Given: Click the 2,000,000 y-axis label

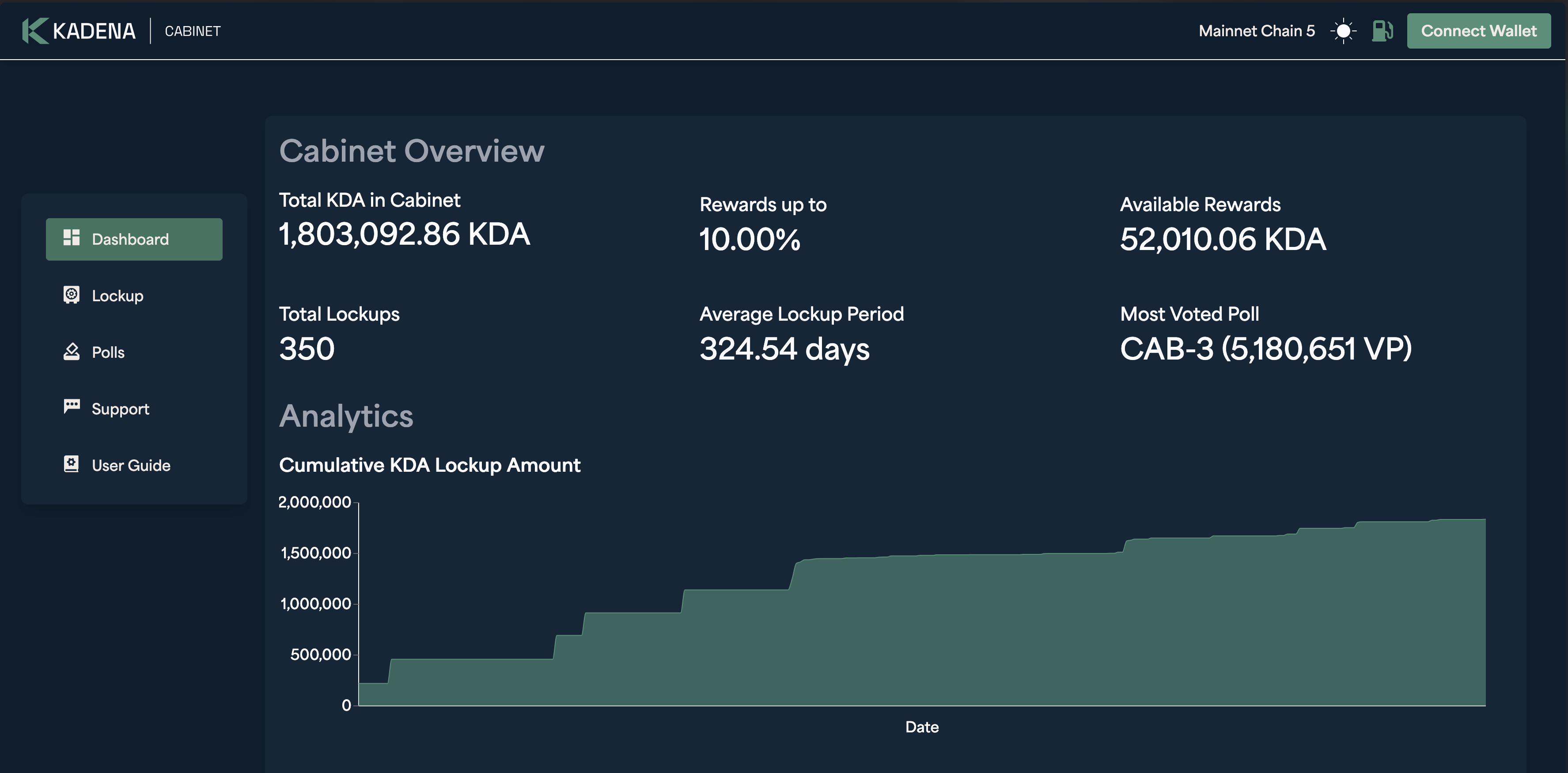Looking at the screenshot, I should point(314,502).
